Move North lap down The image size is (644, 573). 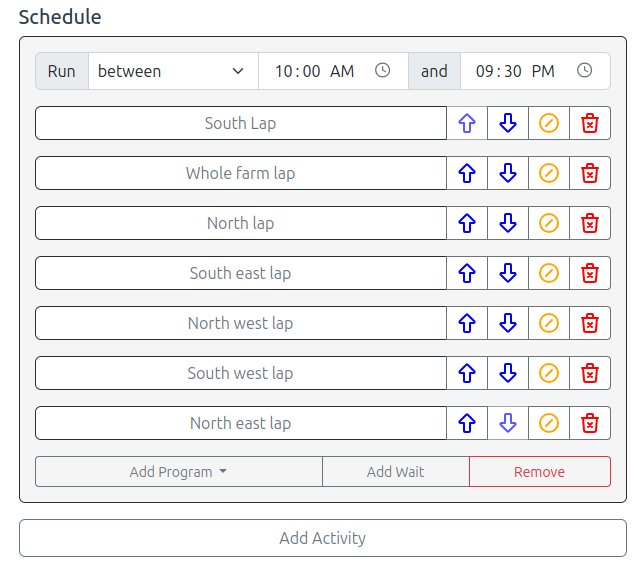[508, 223]
